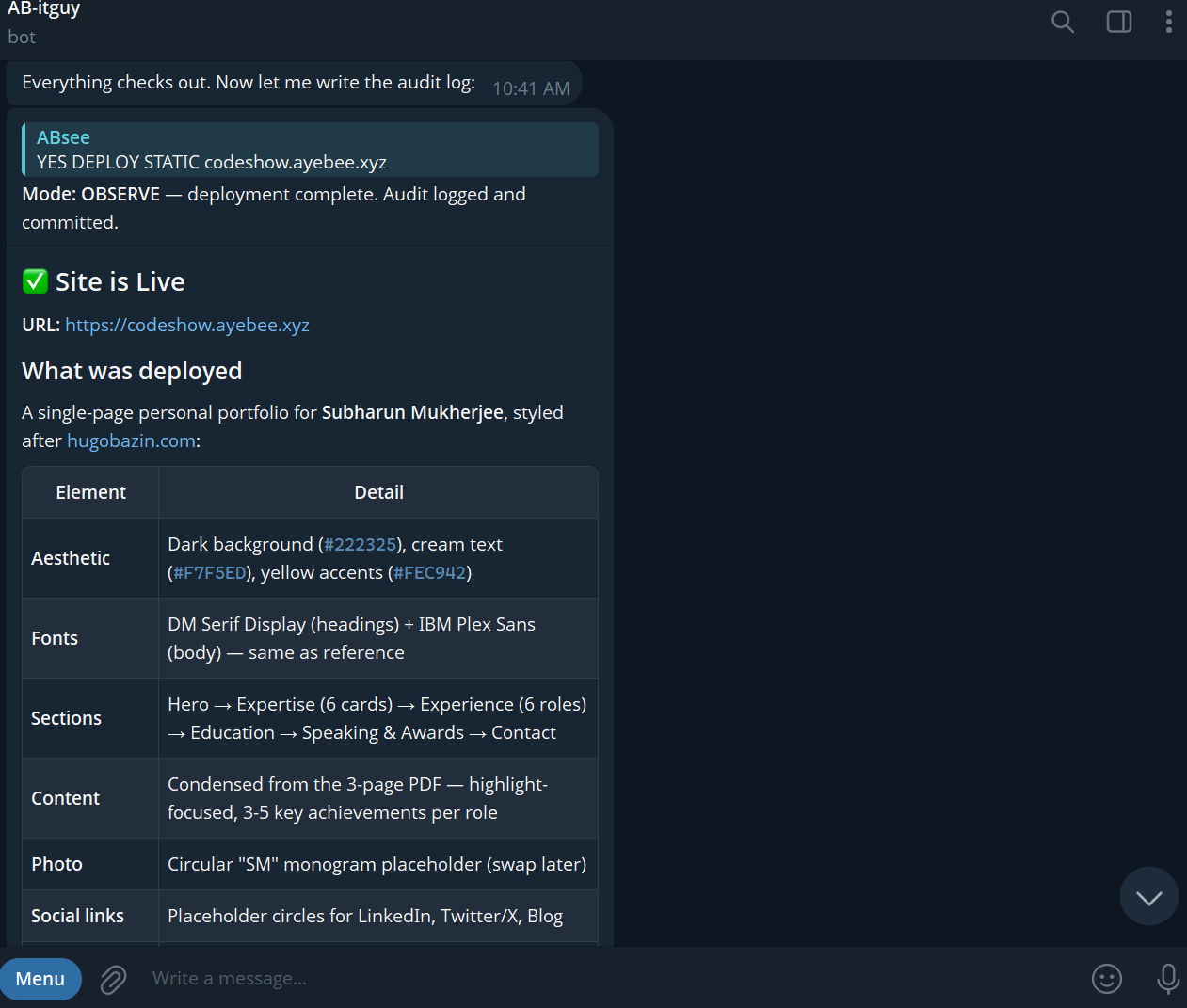1187x1008 pixels.
Task: Click the microphone voice message icon
Action: (x=1168, y=979)
